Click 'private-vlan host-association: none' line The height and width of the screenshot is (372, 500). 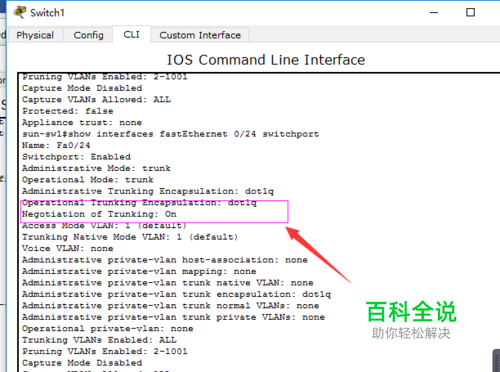[165, 260]
